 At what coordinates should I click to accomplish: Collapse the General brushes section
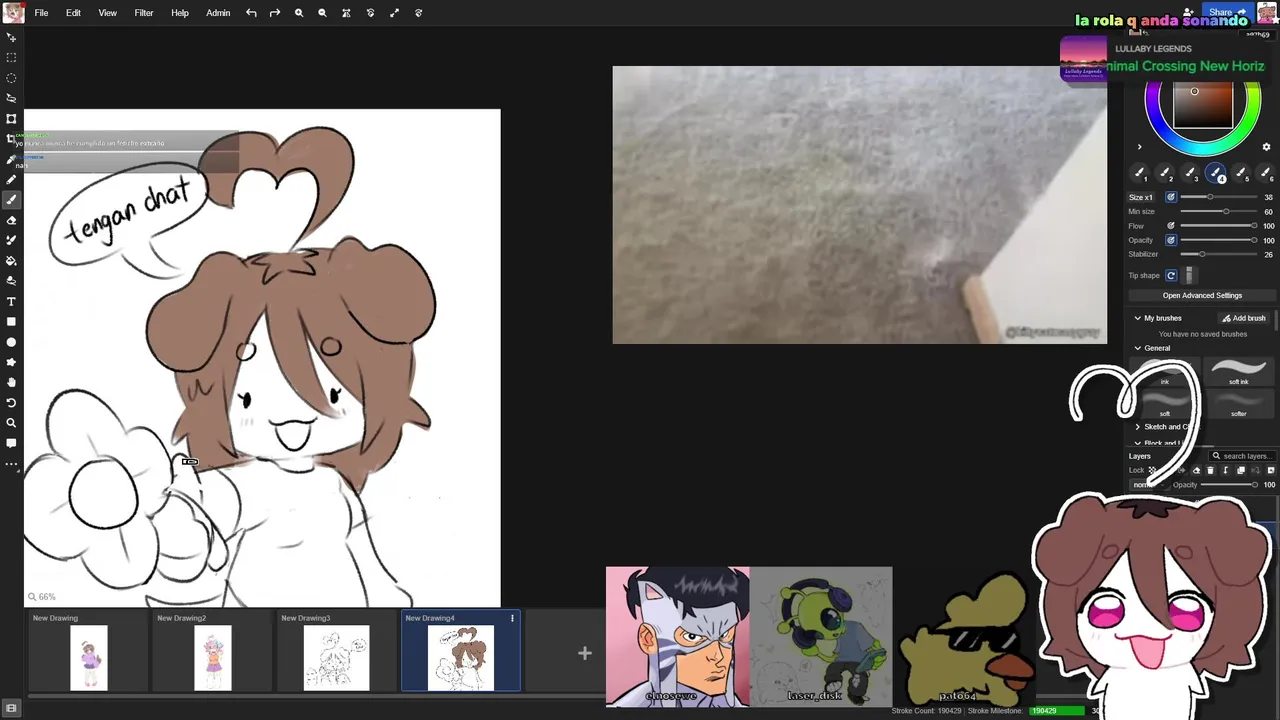tap(1138, 348)
